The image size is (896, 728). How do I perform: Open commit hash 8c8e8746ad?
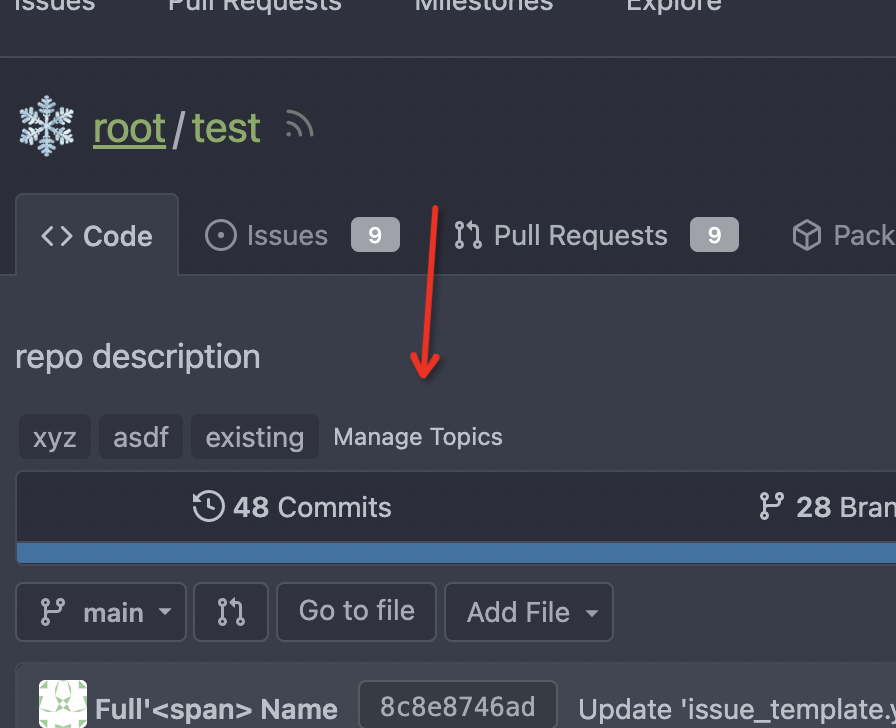tap(458, 706)
